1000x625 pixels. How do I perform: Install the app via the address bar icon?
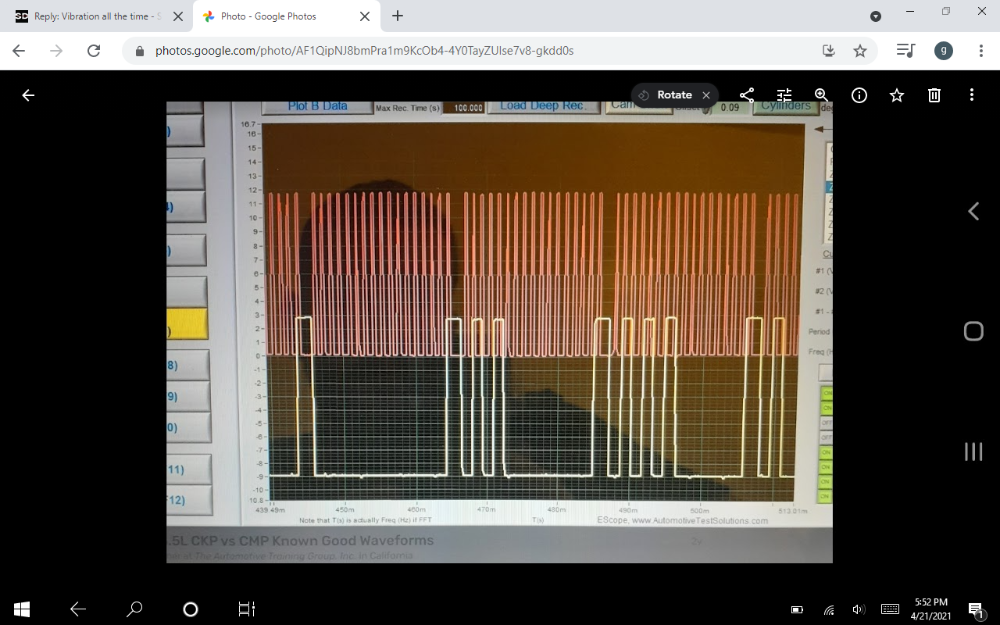click(828, 50)
